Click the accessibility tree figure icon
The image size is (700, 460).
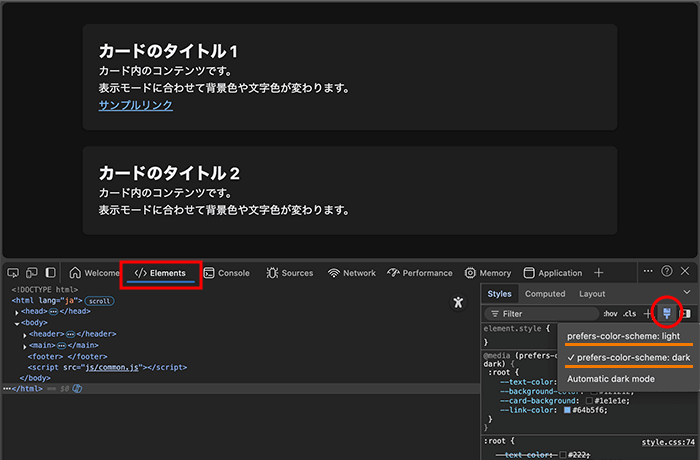pos(458,303)
